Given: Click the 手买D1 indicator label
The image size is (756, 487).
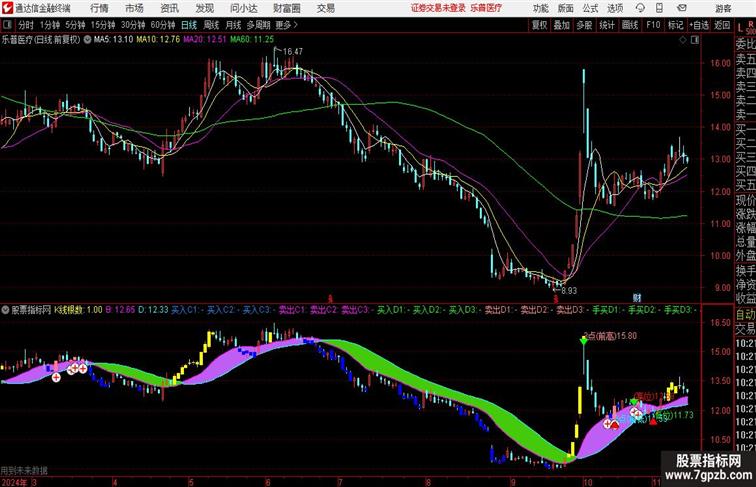Looking at the screenshot, I should 606,310.
